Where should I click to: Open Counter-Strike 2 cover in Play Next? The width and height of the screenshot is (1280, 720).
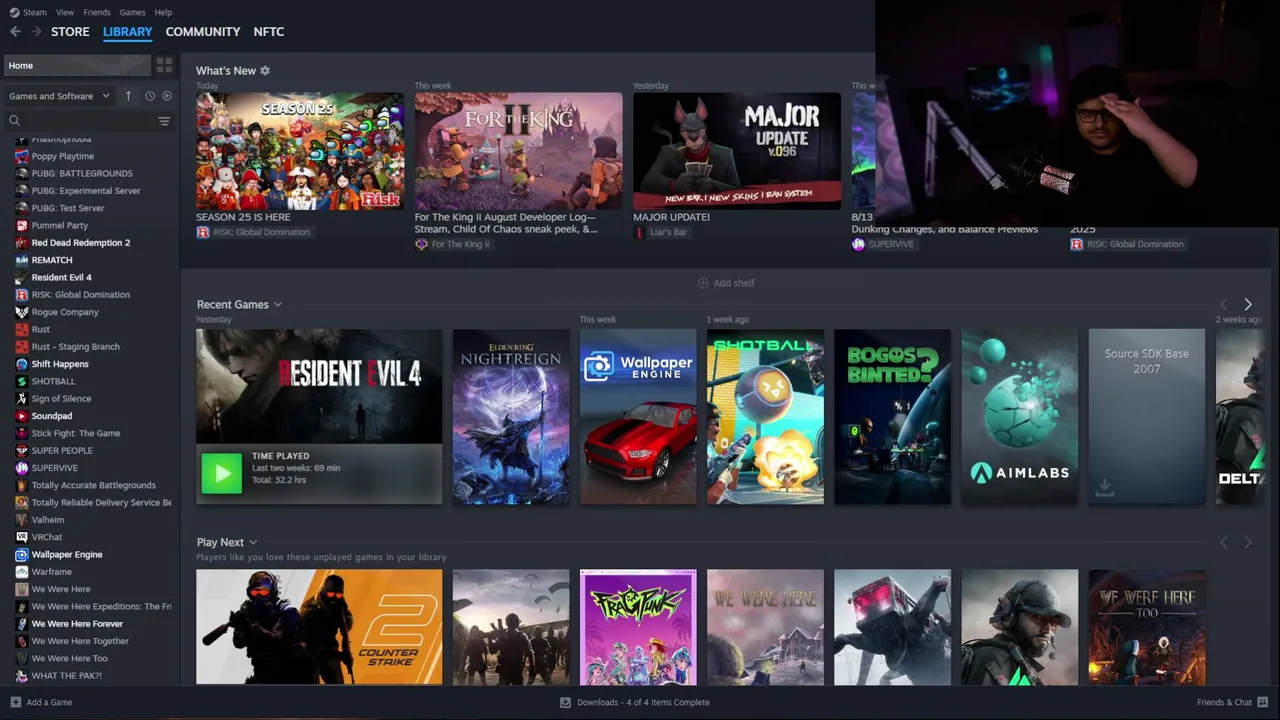point(319,627)
